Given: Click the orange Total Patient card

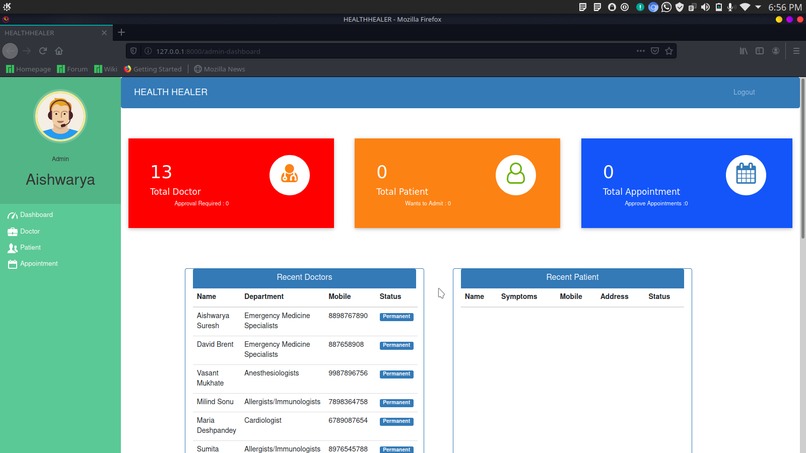Looking at the screenshot, I should [x=457, y=183].
